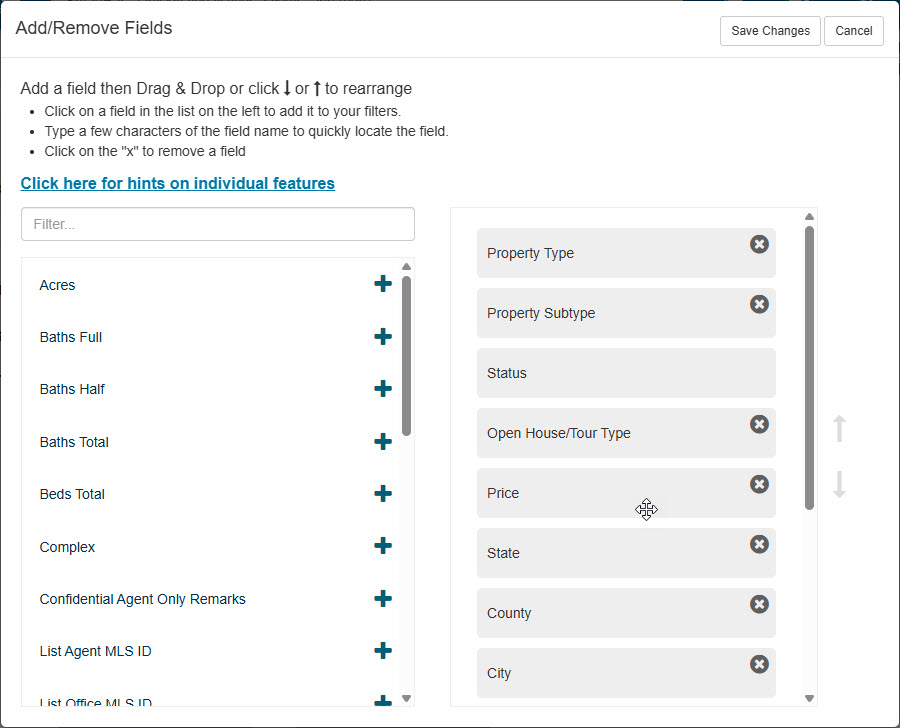Add List Agent MLS ID field
The image size is (900, 728).
pyautogui.click(x=383, y=650)
